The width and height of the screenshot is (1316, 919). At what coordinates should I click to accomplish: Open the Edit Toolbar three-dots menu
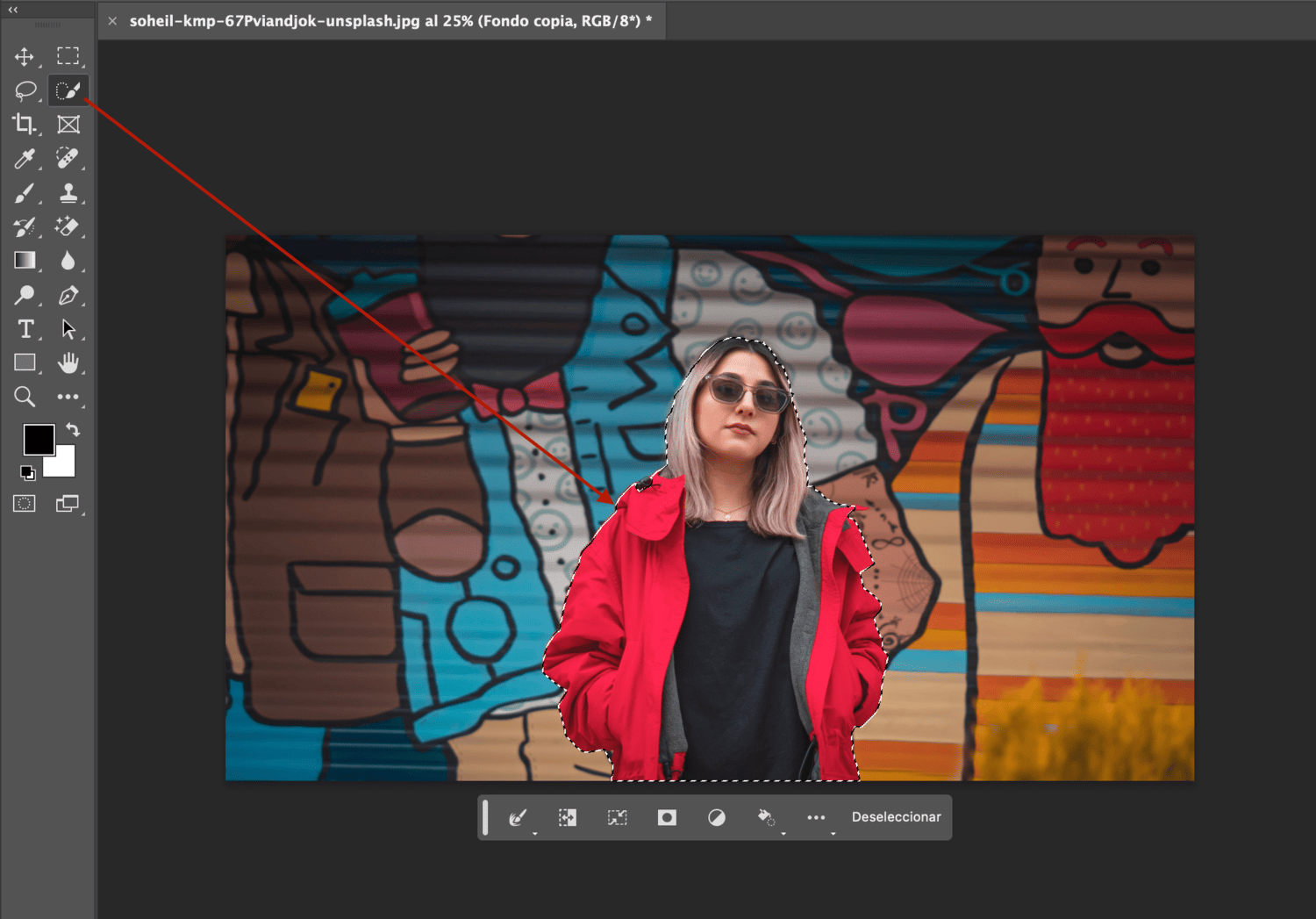click(x=68, y=397)
